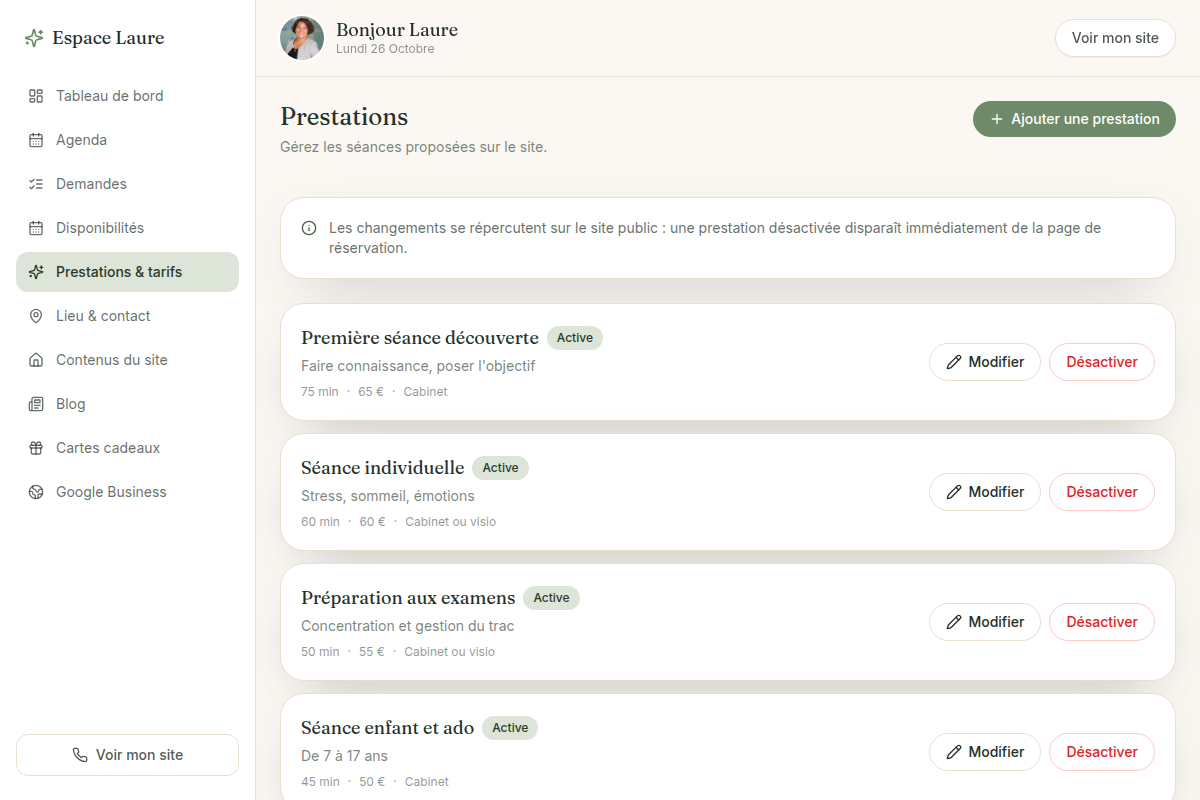This screenshot has height=800, width=1200.
Task: Click the Agenda calendar icon
Action: click(x=36, y=140)
